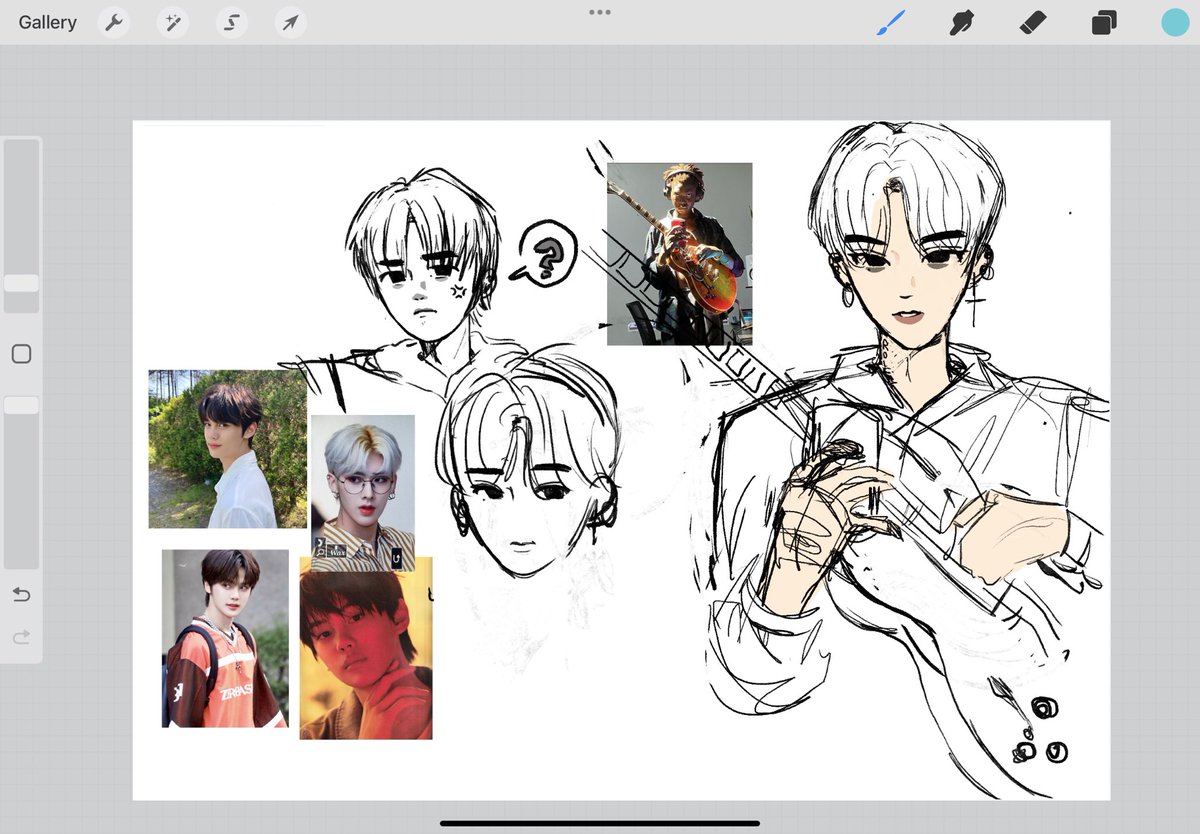Select the Eraser tool
Viewport: 1200px width, 834px height.
click(x=1032, y=22)
